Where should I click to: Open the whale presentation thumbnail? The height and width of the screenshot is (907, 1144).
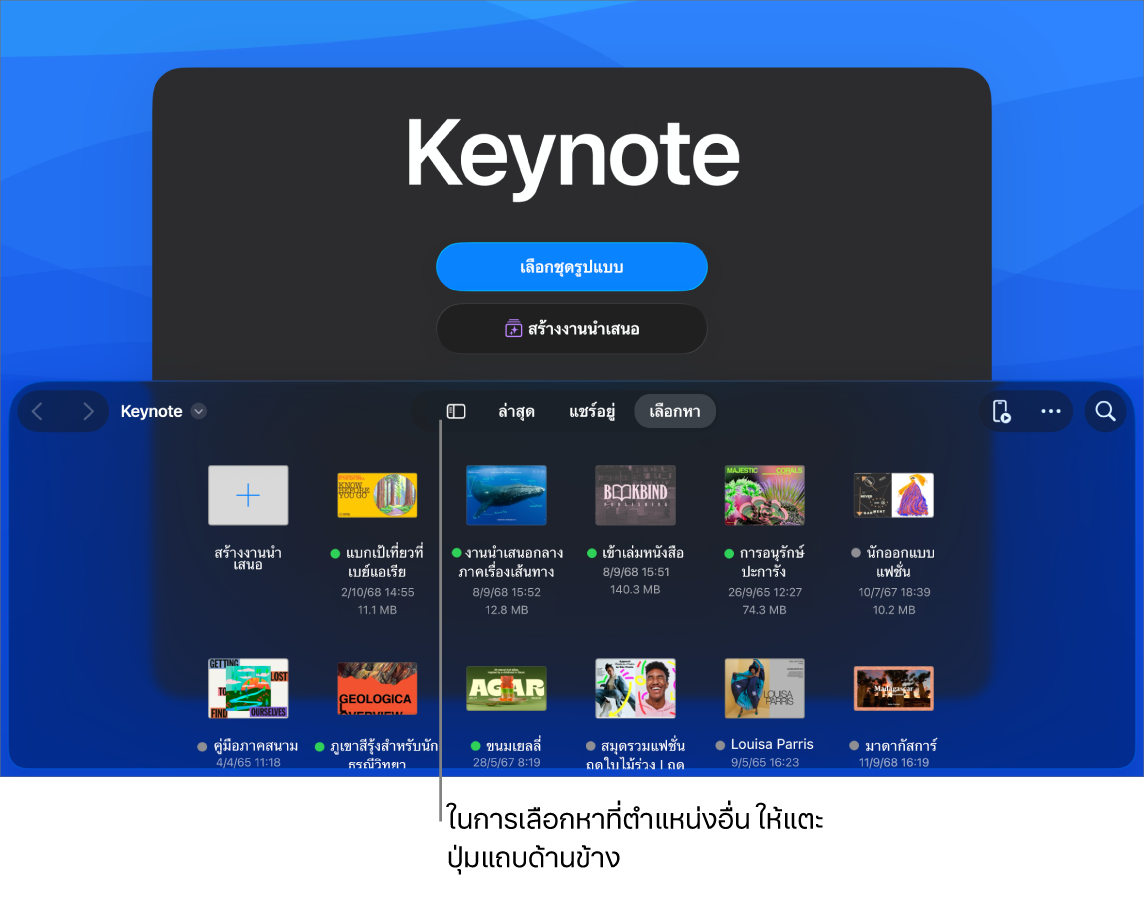(x=506, y=495)
